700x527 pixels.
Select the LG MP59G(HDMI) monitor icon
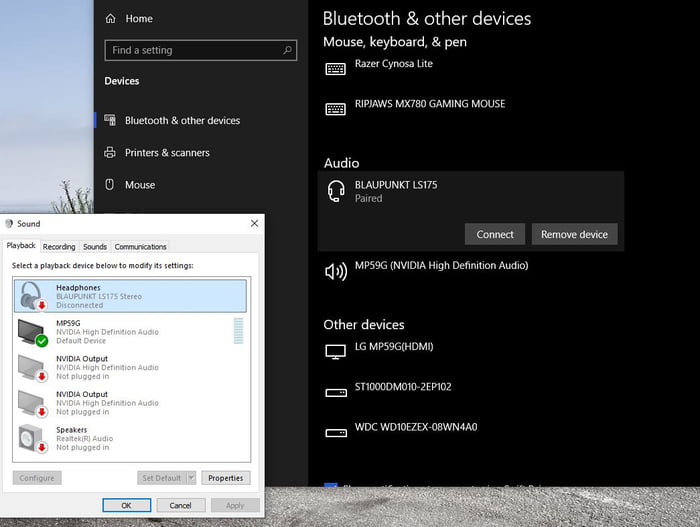pyautogui.click(x=336, y=351)
